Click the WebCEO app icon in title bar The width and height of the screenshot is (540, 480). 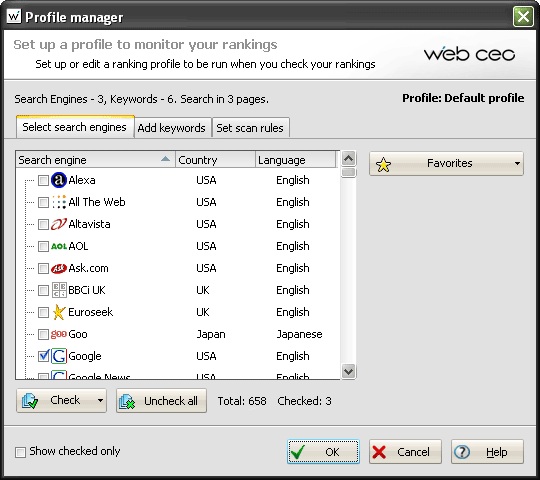tap(14, 16)
